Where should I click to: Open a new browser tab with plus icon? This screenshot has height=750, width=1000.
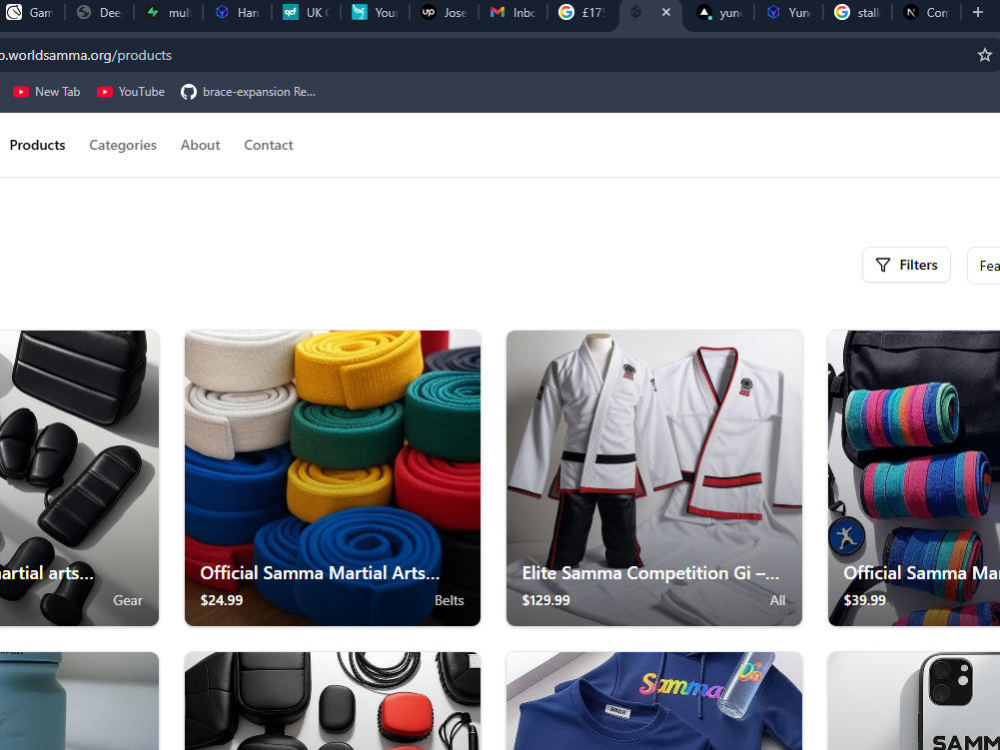pos(978,12)
